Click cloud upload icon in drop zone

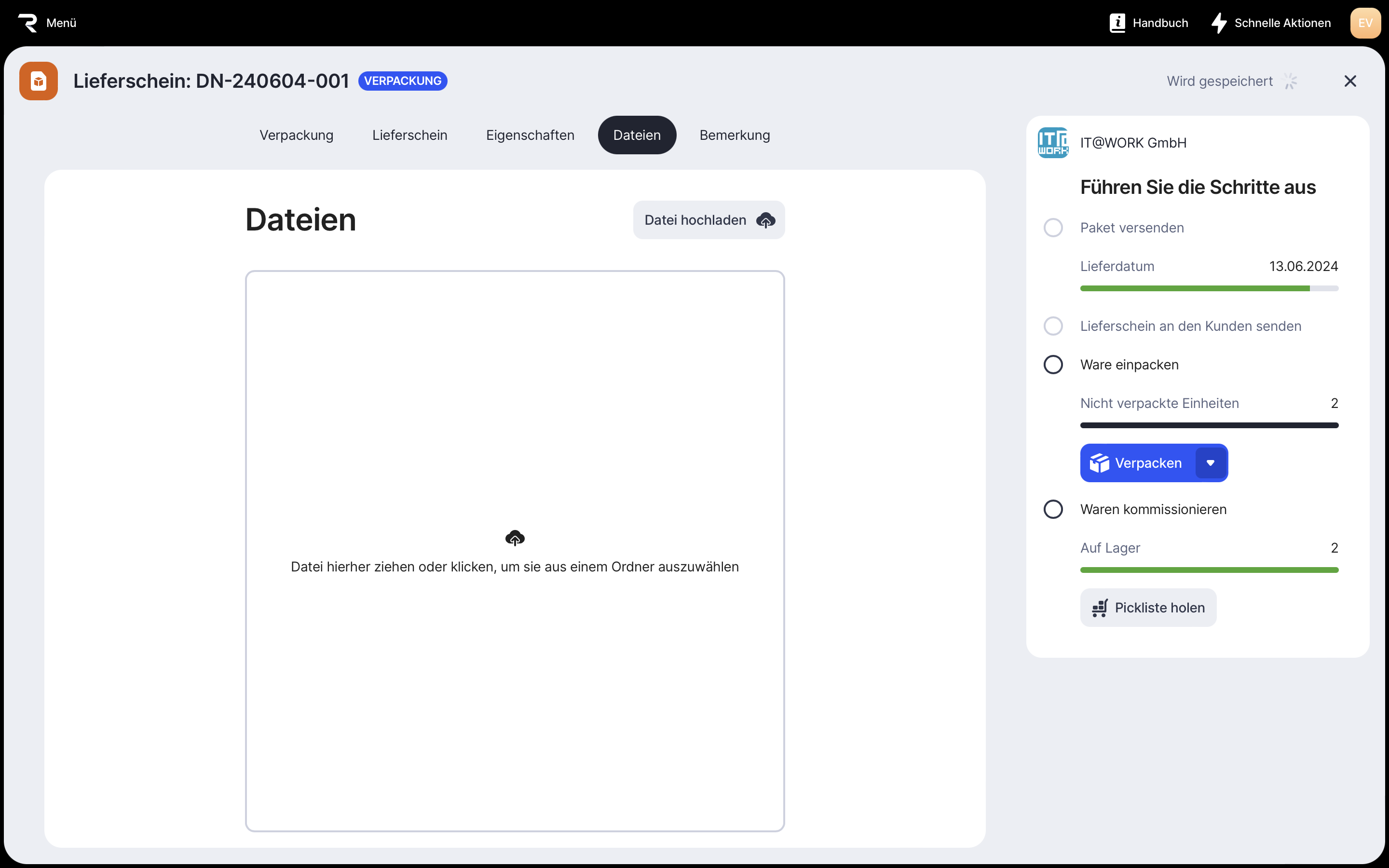(515, 538)
